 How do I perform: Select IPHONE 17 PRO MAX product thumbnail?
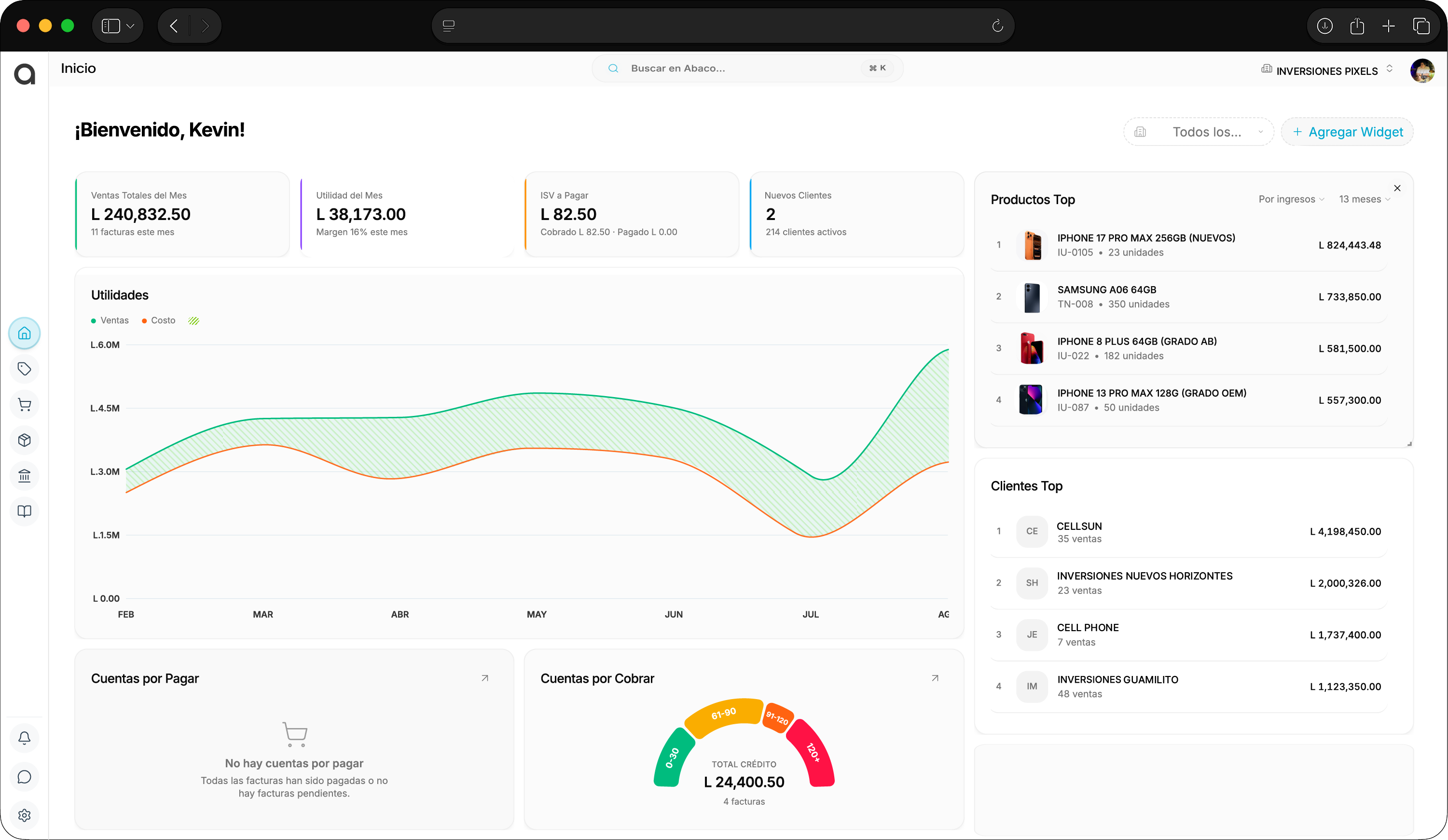click(1032, 245)
